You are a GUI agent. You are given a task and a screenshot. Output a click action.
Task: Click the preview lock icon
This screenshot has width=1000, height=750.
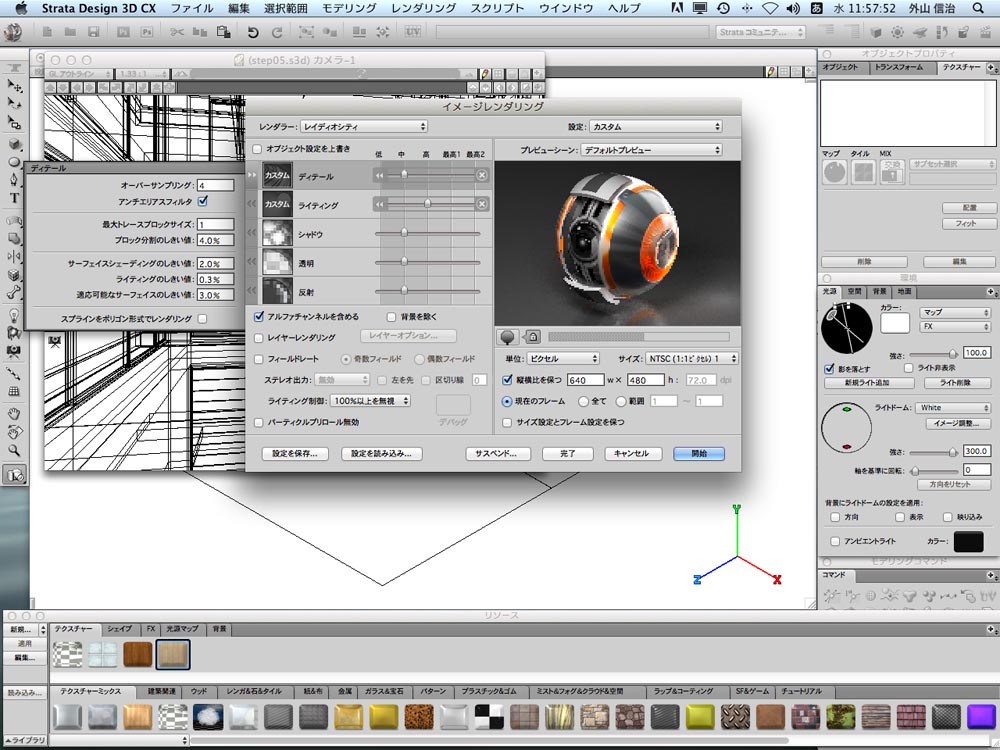pyautogui.click(x=532, y=336)
